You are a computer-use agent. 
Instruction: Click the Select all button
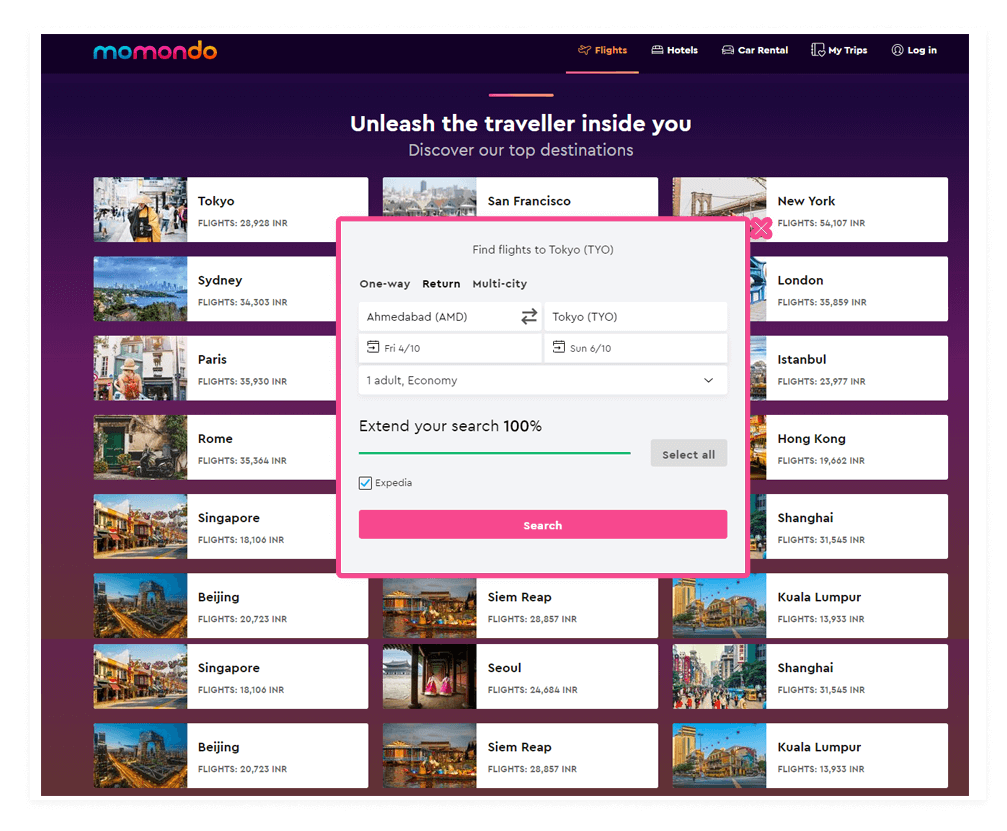[688, 453]
